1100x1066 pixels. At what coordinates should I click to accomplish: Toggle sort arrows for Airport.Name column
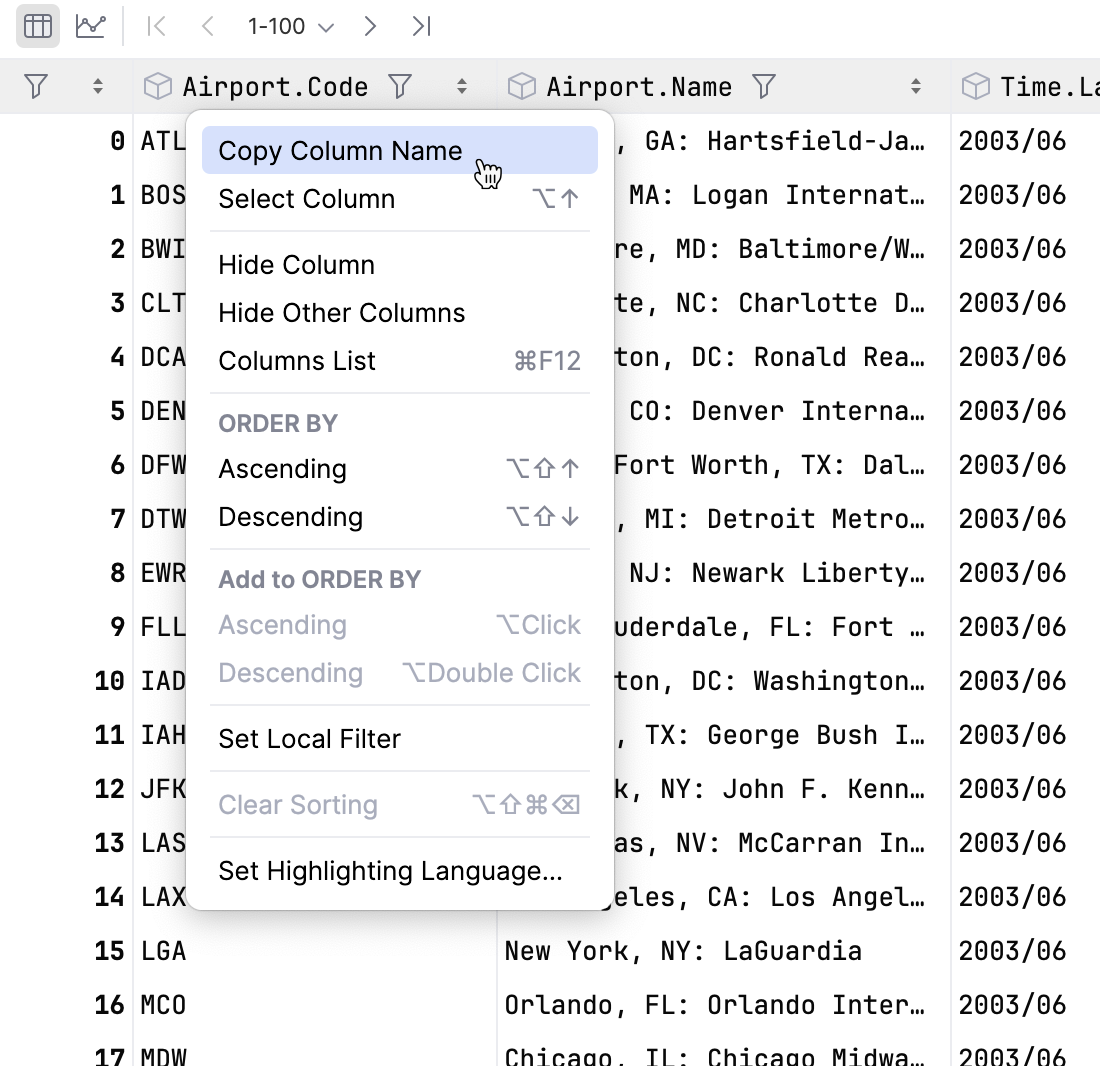(x=915, y=86)
